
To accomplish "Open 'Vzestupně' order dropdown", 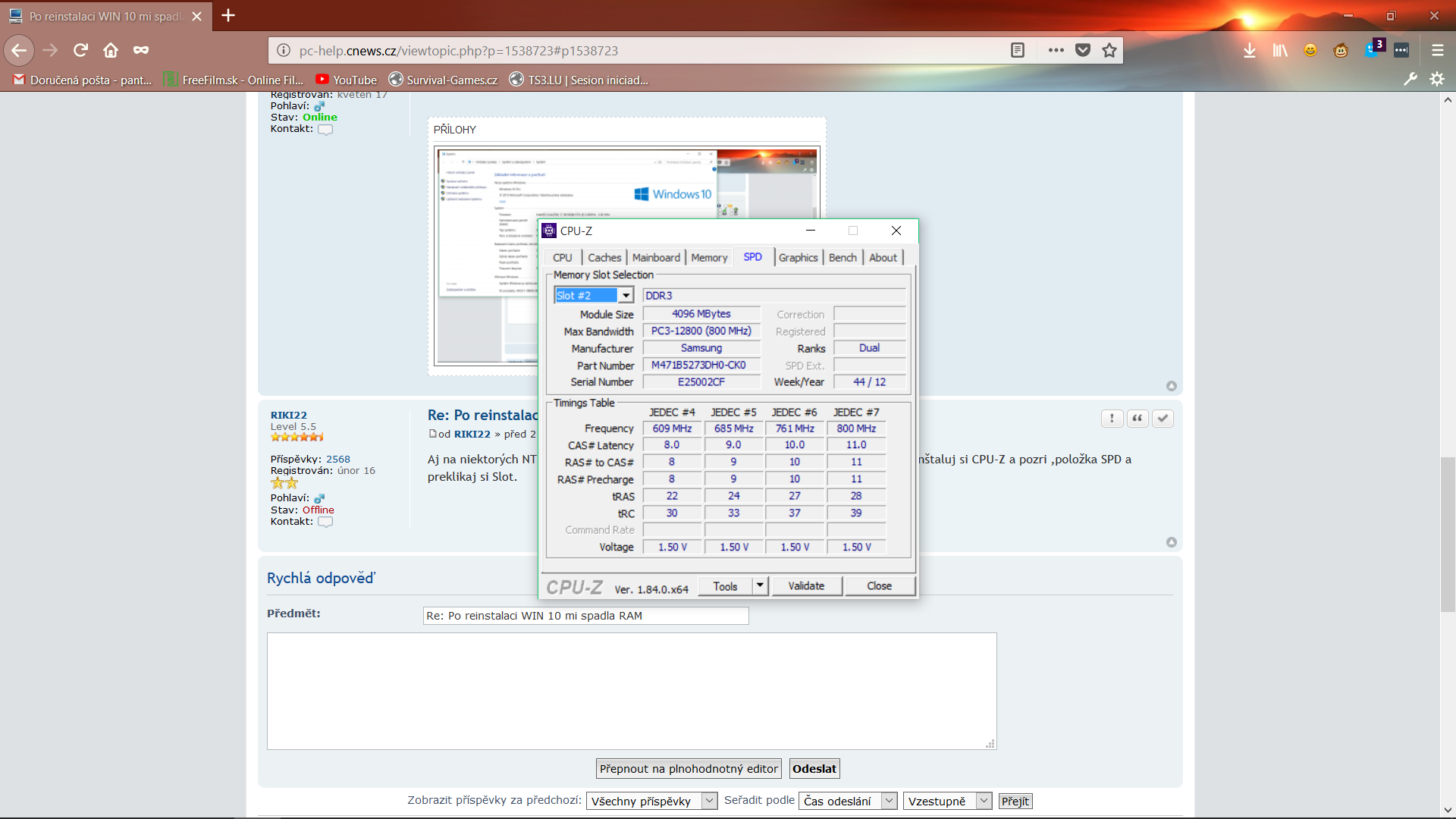I will 947,801.
